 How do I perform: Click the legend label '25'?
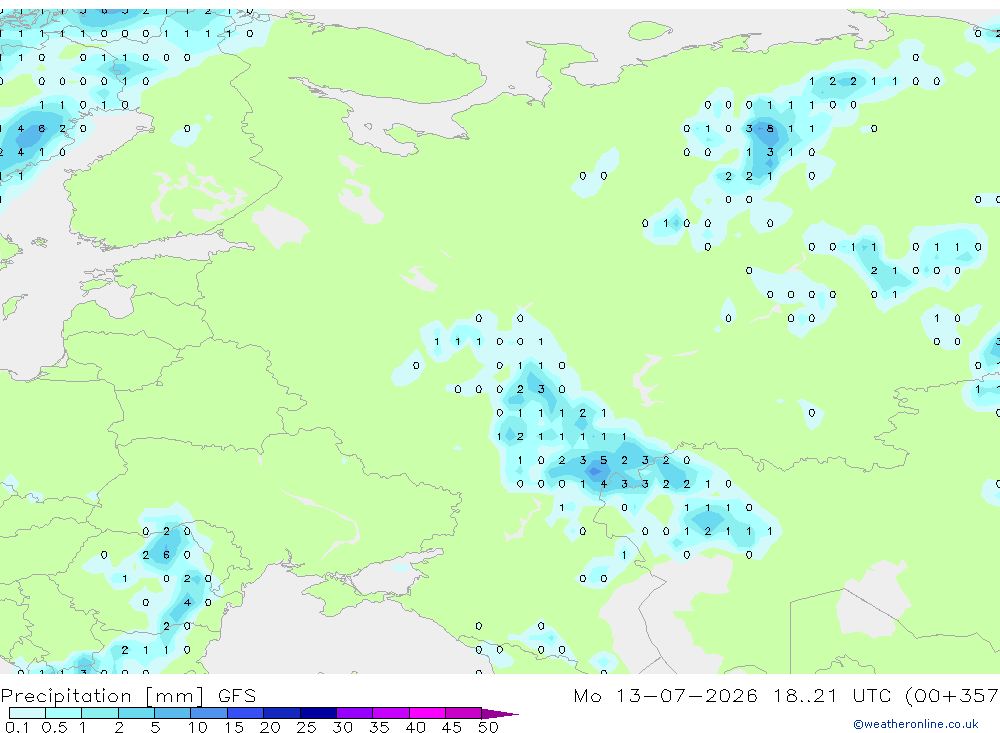307,727
